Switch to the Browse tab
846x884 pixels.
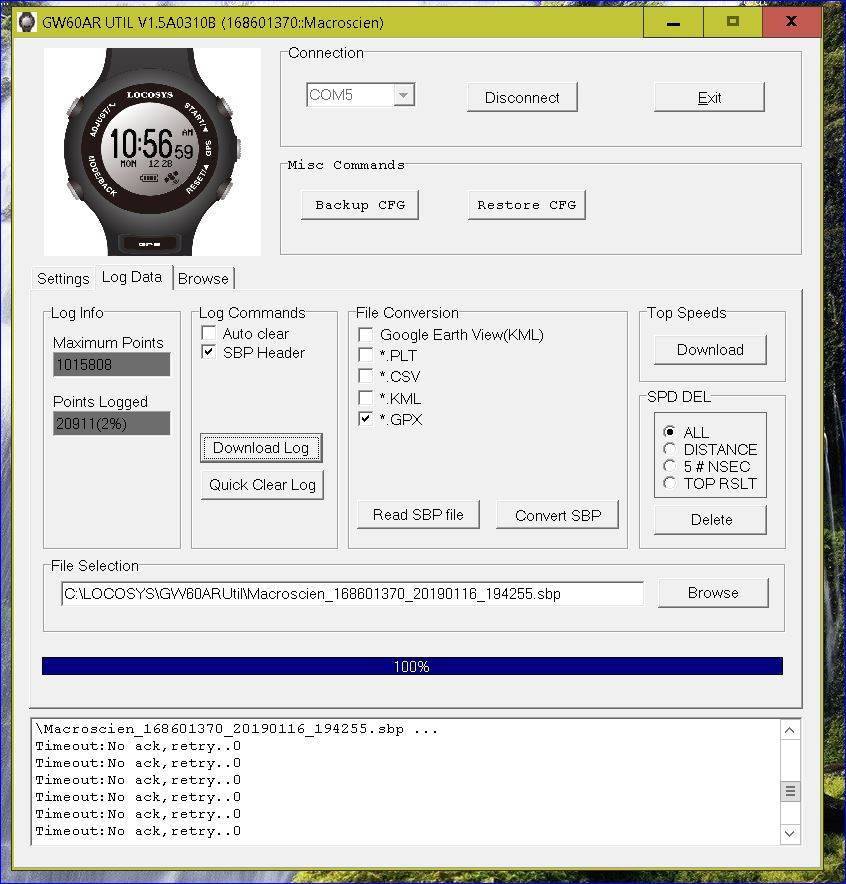tap(203, 278)
